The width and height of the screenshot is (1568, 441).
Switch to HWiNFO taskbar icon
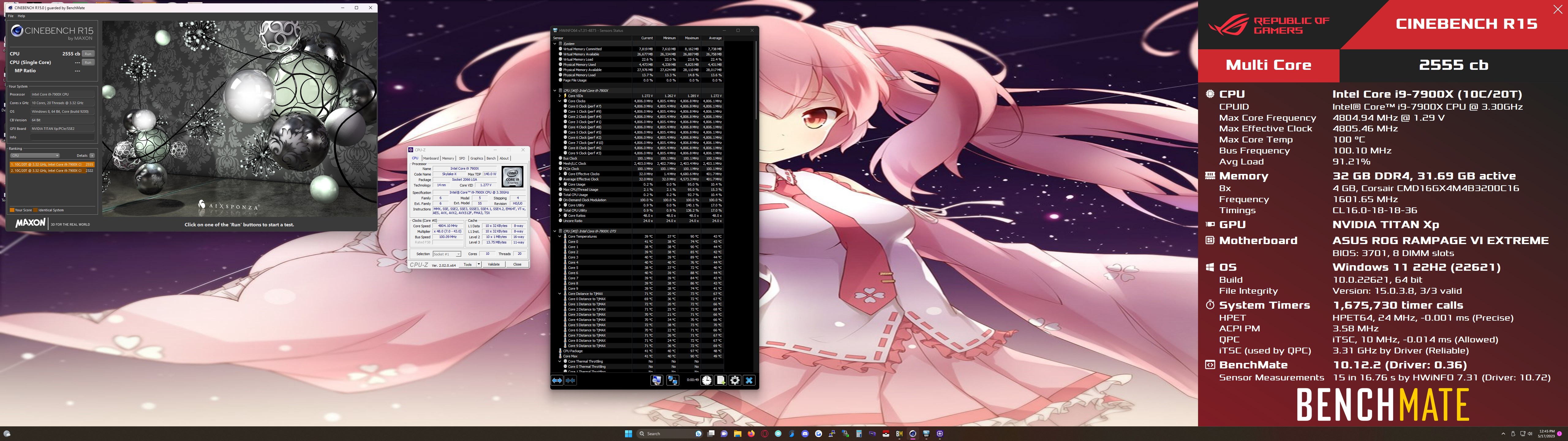click(926, 434)
